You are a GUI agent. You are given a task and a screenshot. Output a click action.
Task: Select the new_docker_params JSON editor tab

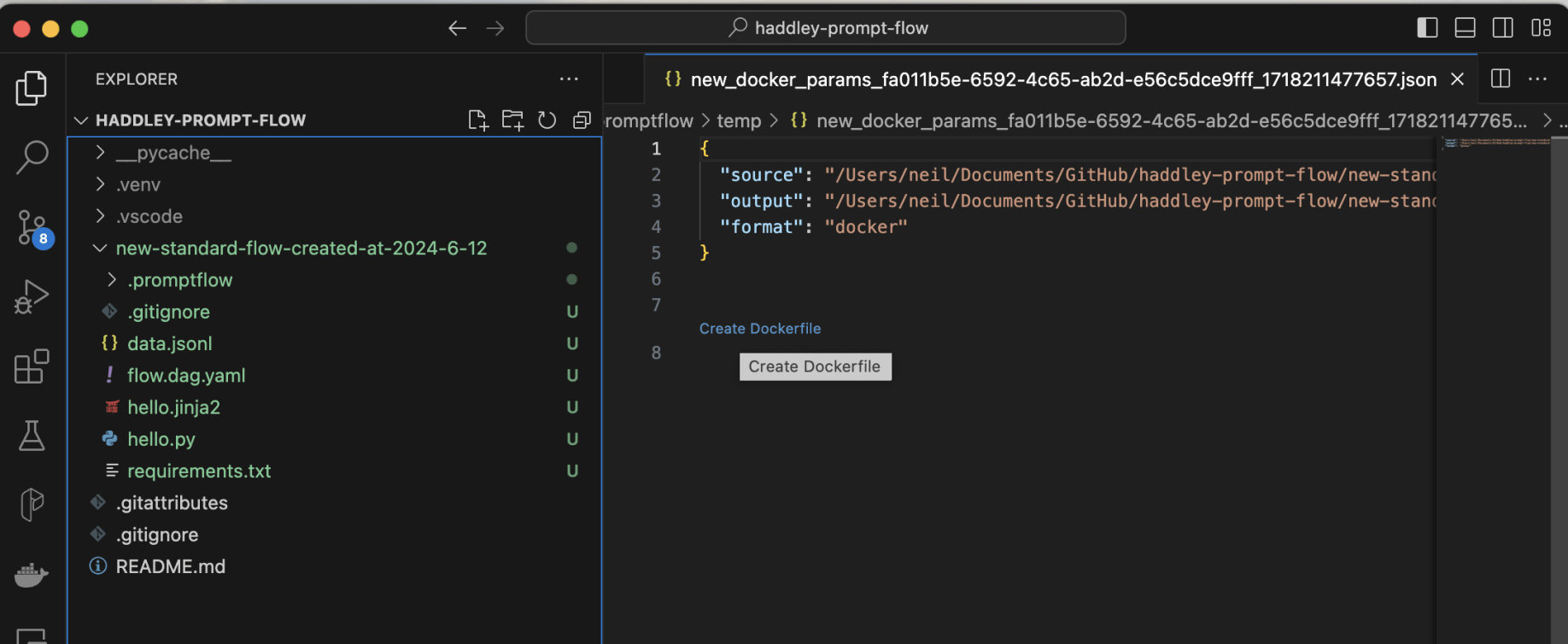point(1062,79)
